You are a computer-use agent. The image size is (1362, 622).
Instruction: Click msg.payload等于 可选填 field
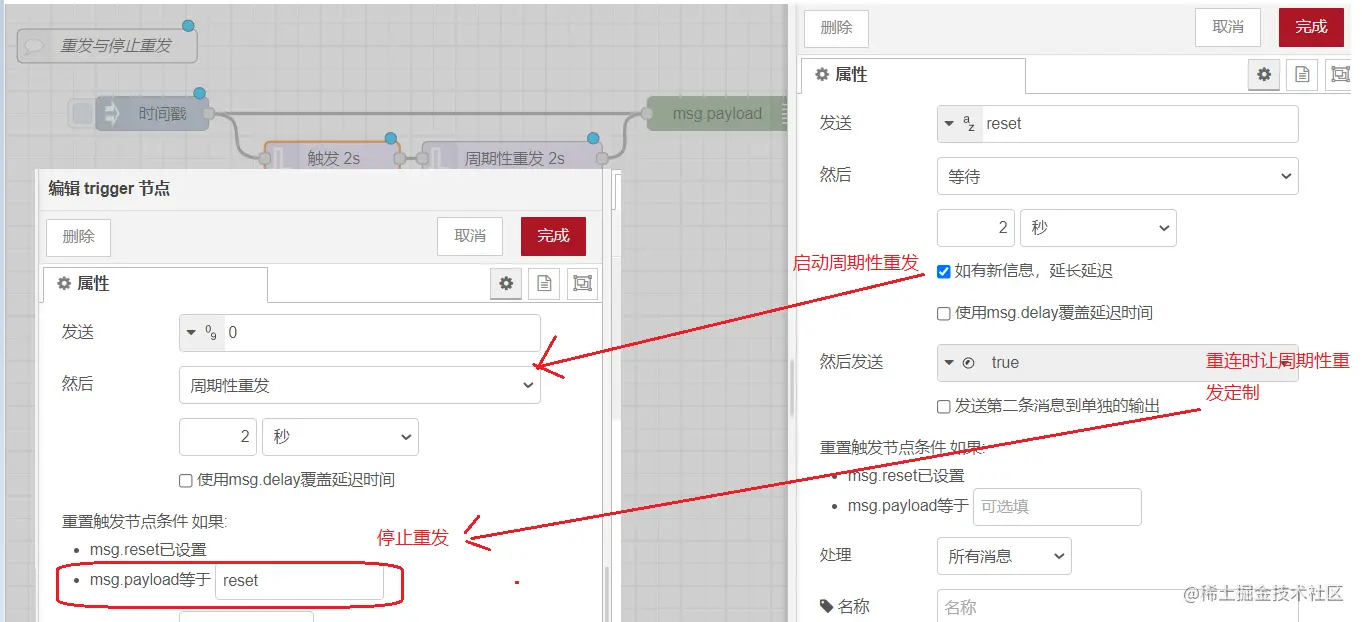click(1058, 507)
